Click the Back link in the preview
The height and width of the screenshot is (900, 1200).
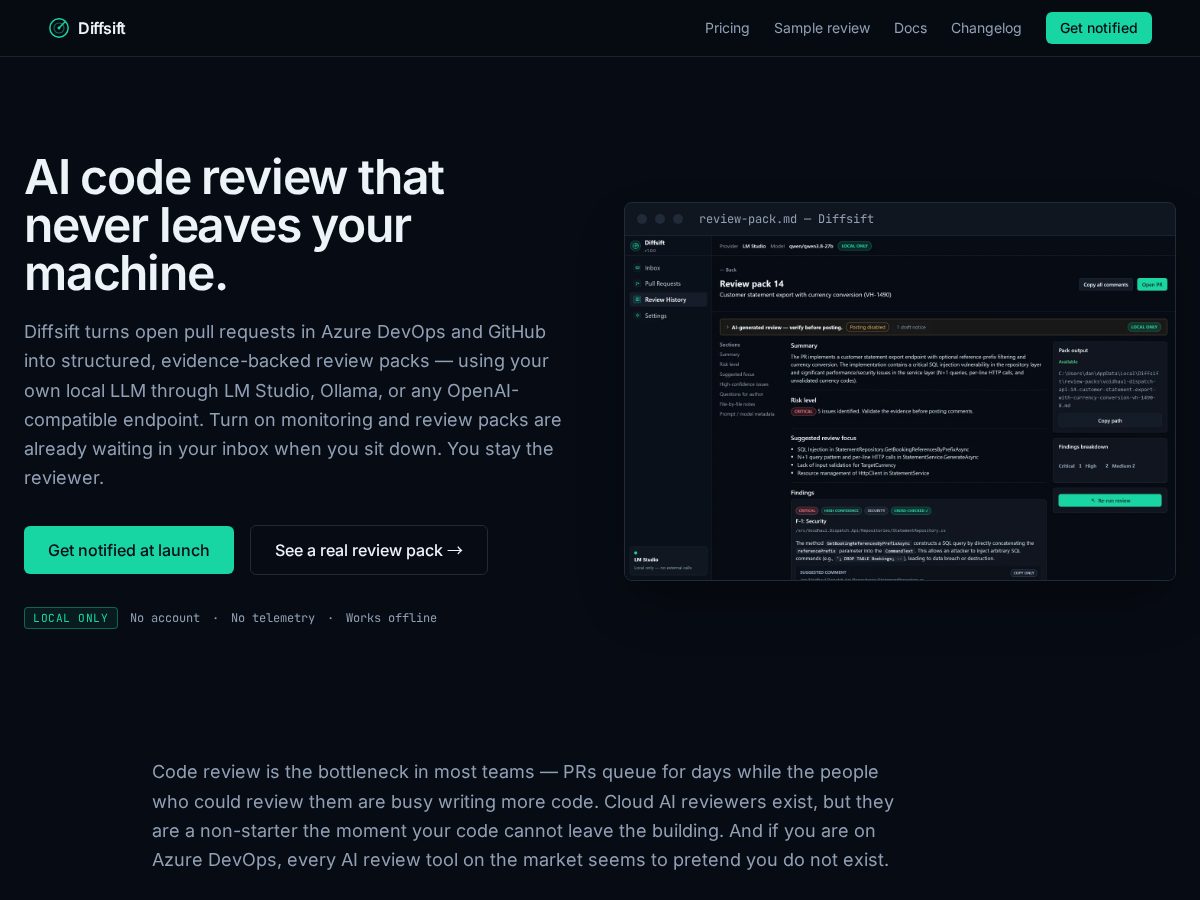pyautogui.click(x=728, y=270)
